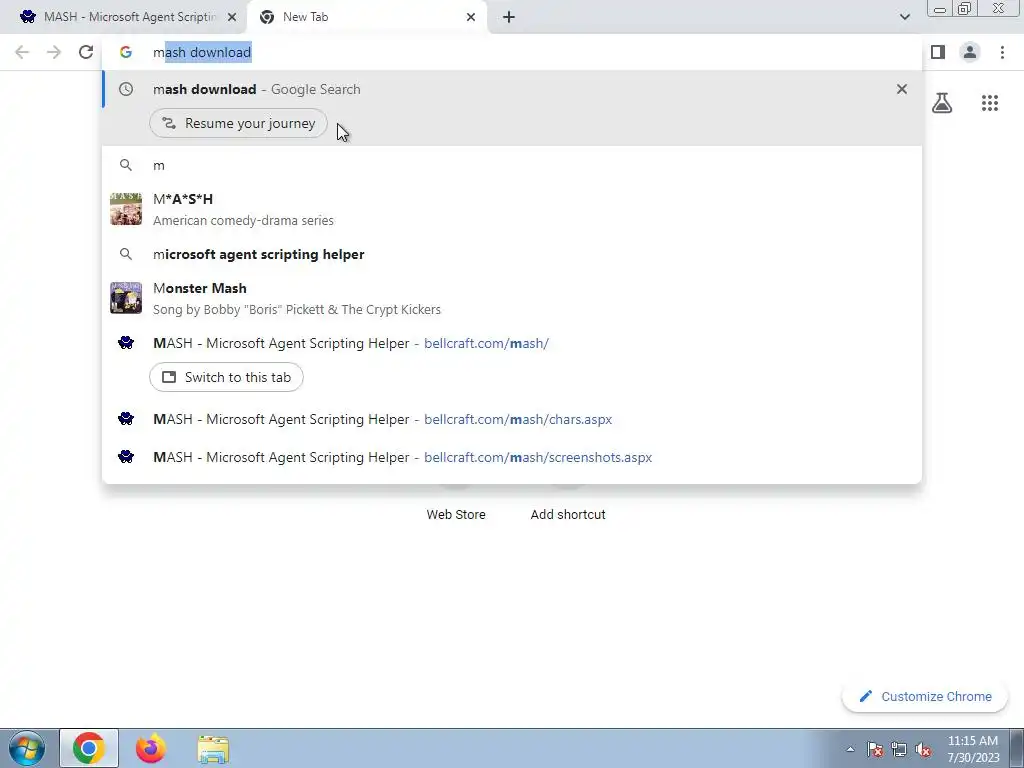The width and height of the screenshot is (1024, 768).
Task: Click the Chrome taskbar icon
Action: [89, 748]
